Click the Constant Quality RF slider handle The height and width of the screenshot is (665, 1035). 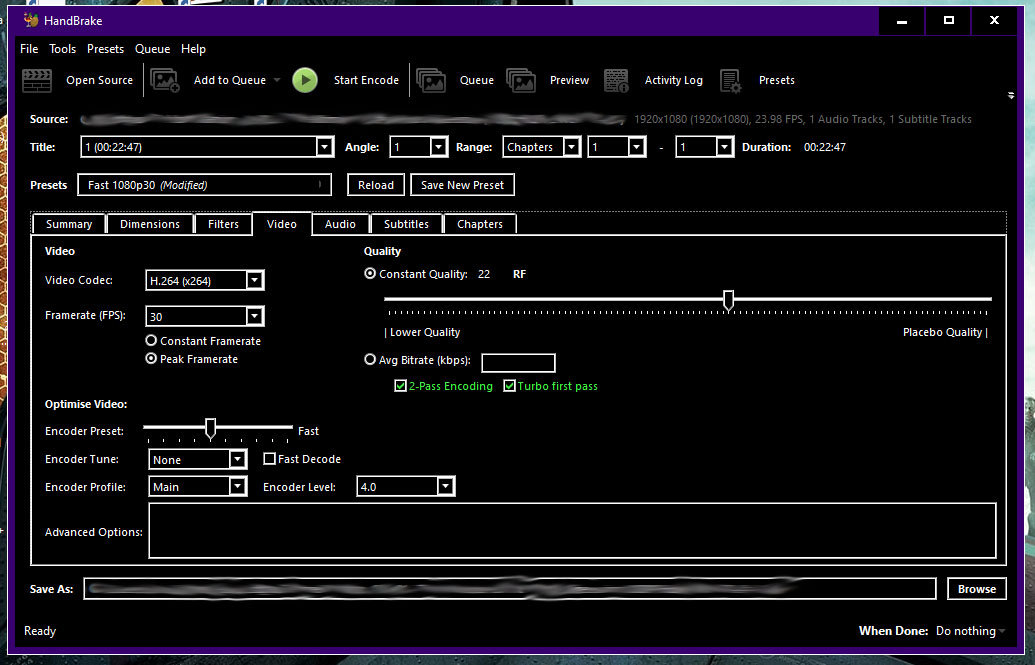coord(728,300)
